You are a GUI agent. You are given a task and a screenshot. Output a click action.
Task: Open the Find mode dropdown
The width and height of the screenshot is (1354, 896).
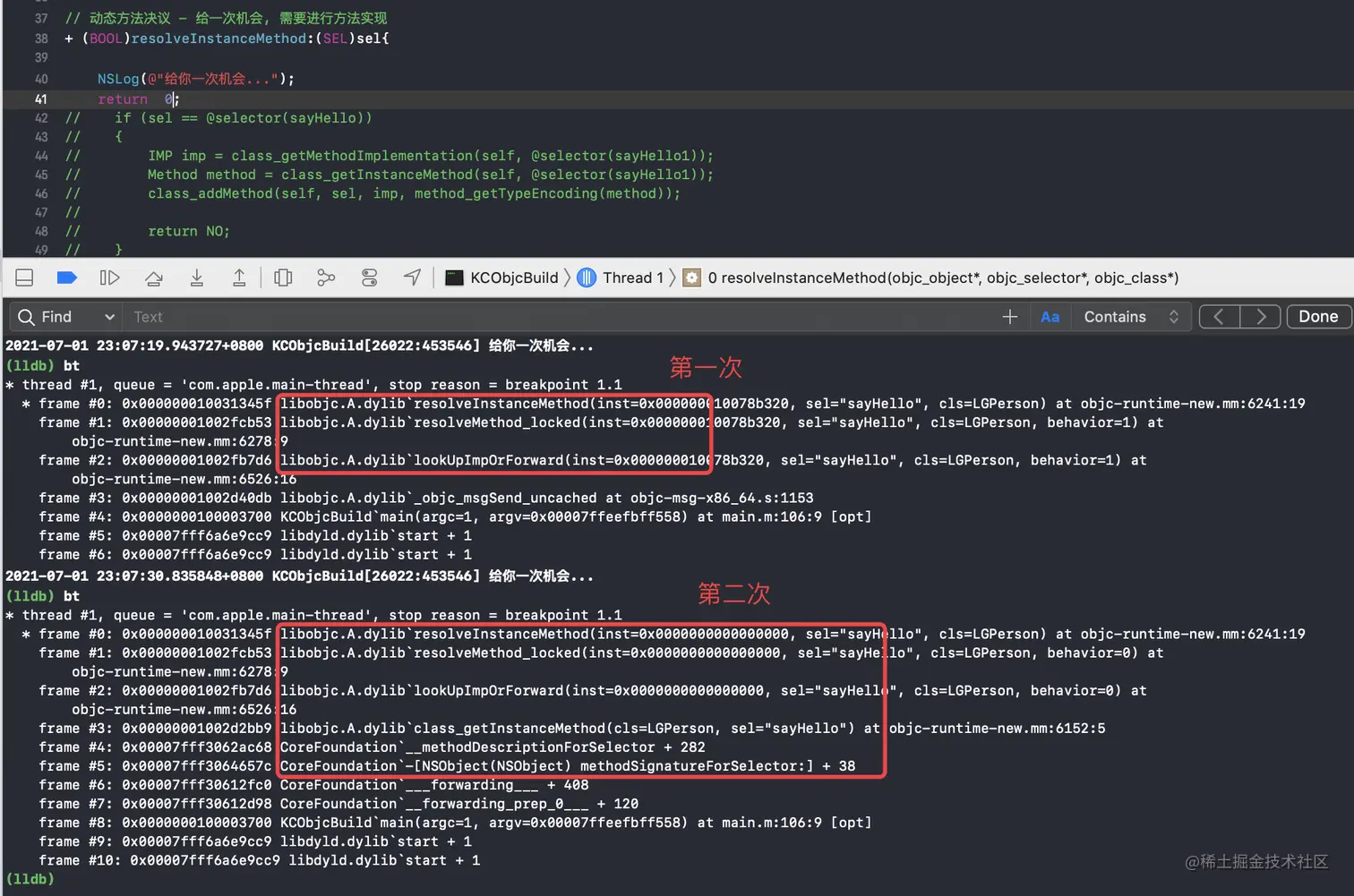(67, 317)
